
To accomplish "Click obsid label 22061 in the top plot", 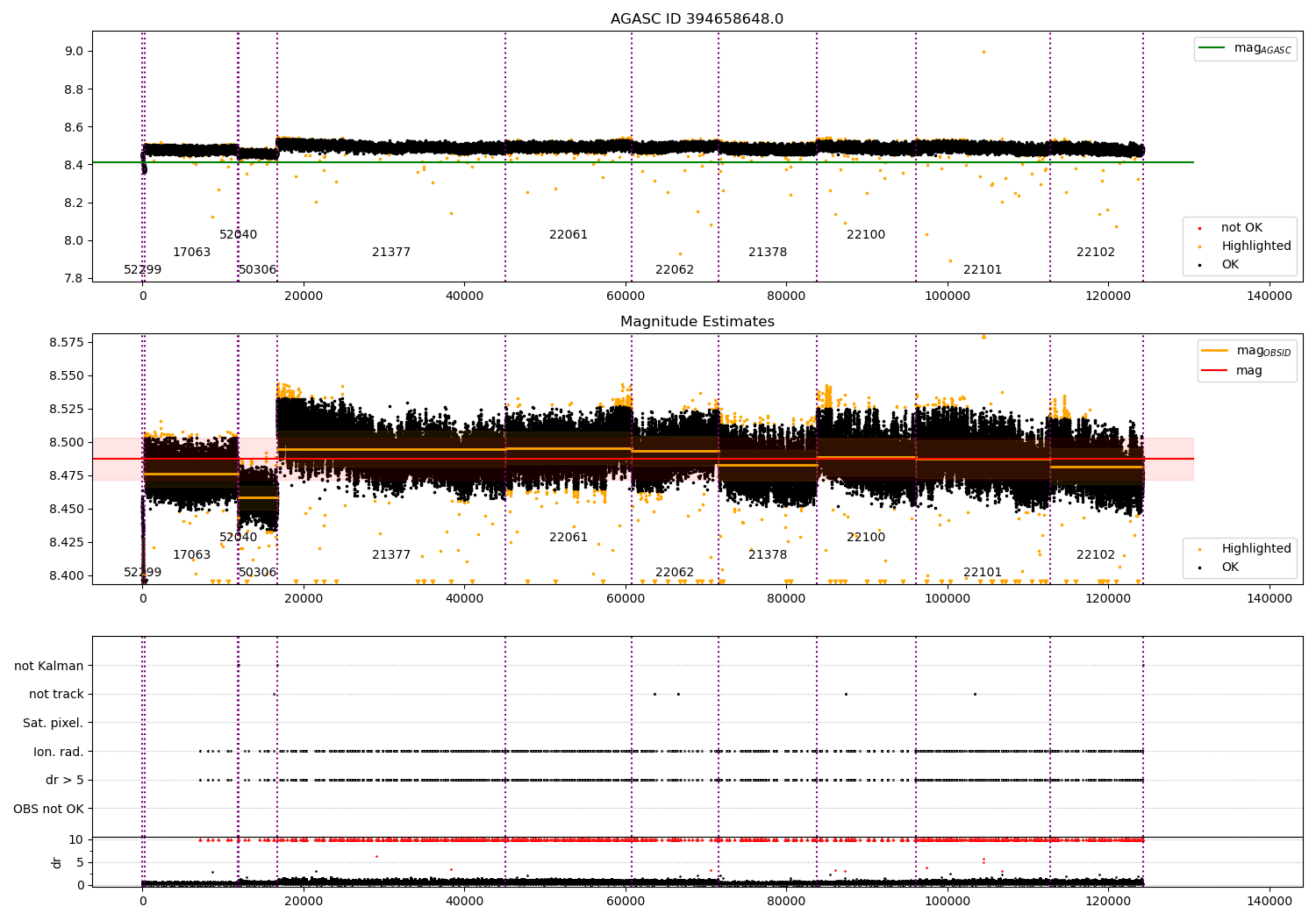I will point(569,234).
